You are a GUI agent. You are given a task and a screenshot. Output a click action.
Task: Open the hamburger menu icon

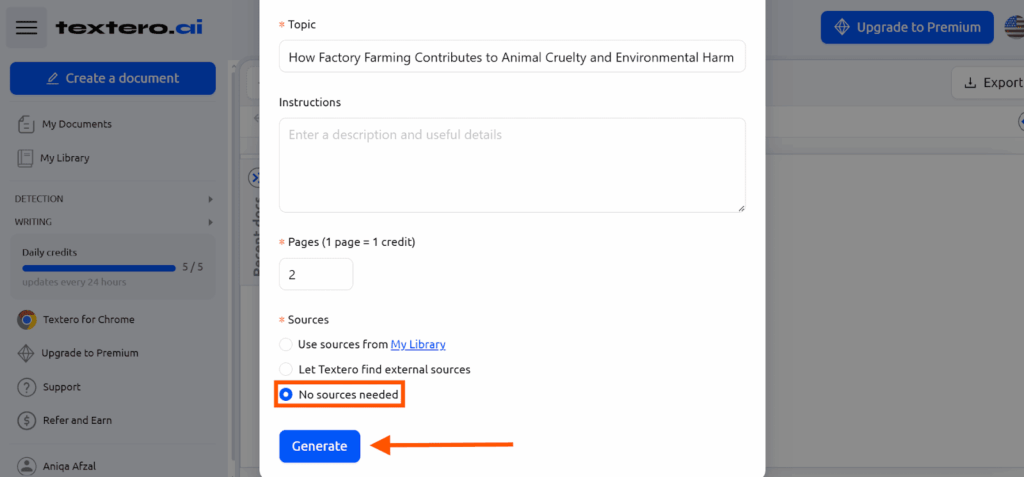[x=27, y=27]
